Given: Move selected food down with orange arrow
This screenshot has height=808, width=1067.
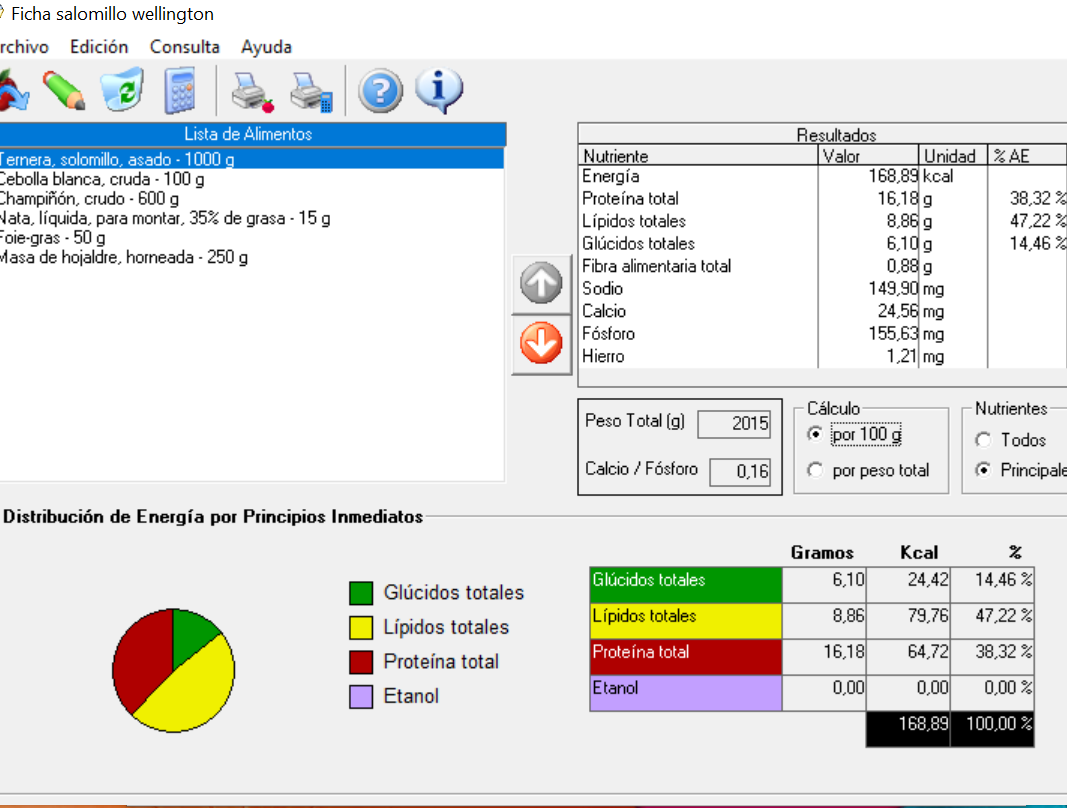Looking at the screenshot, I should (x=541, y=345).
